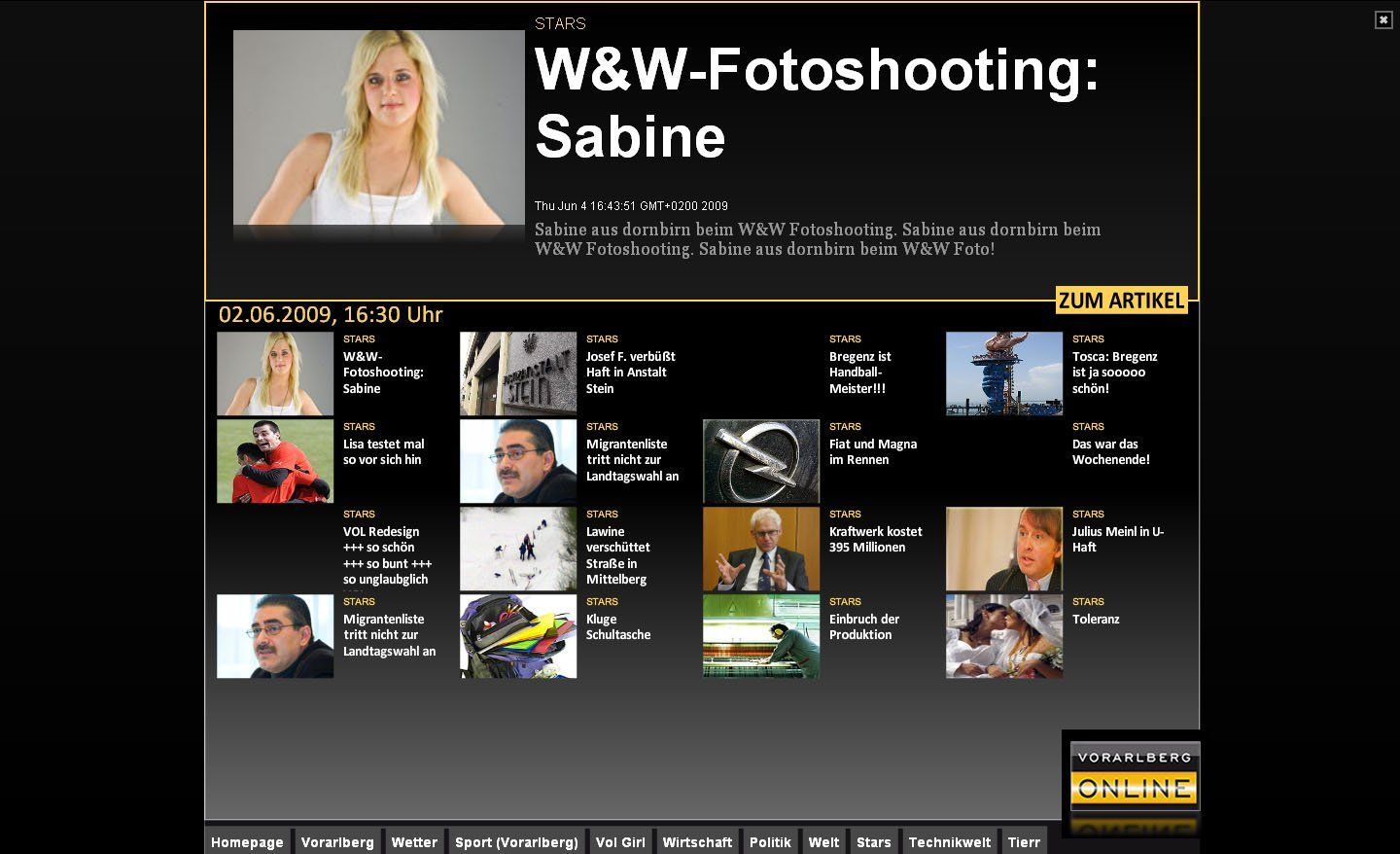Select the snowy avalanche thumbnail
Screen dimensions: 1400x854
(x=518, y=549)
